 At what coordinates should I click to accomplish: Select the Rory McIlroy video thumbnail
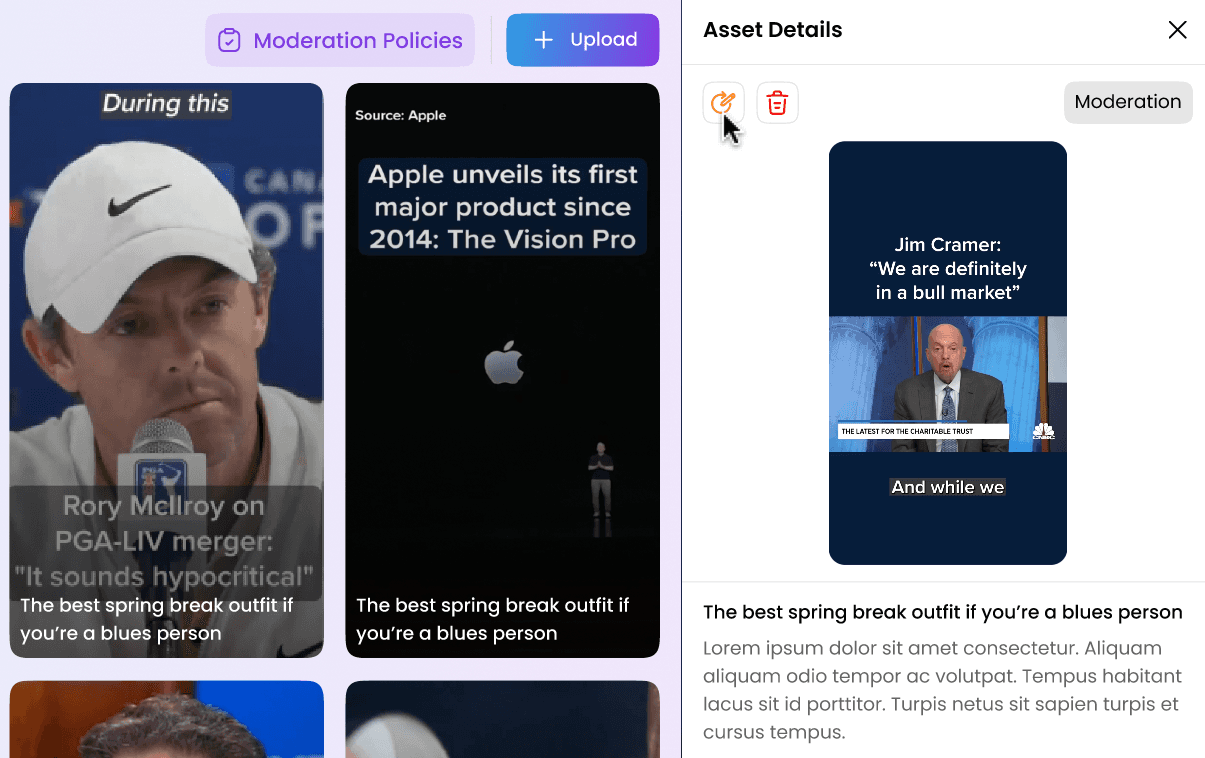tap(166, 370)
